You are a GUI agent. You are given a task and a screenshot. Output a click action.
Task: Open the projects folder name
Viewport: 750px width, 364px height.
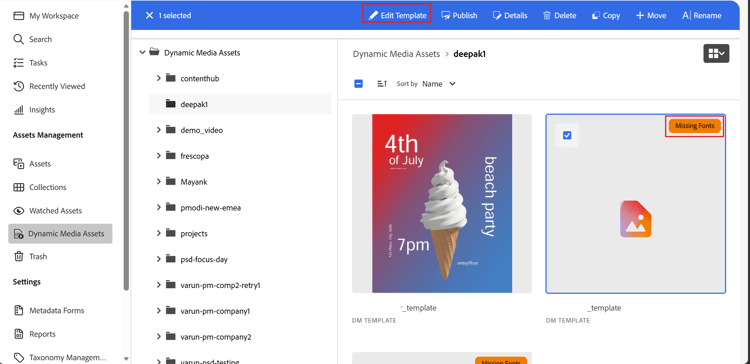[x=194, y=233]
